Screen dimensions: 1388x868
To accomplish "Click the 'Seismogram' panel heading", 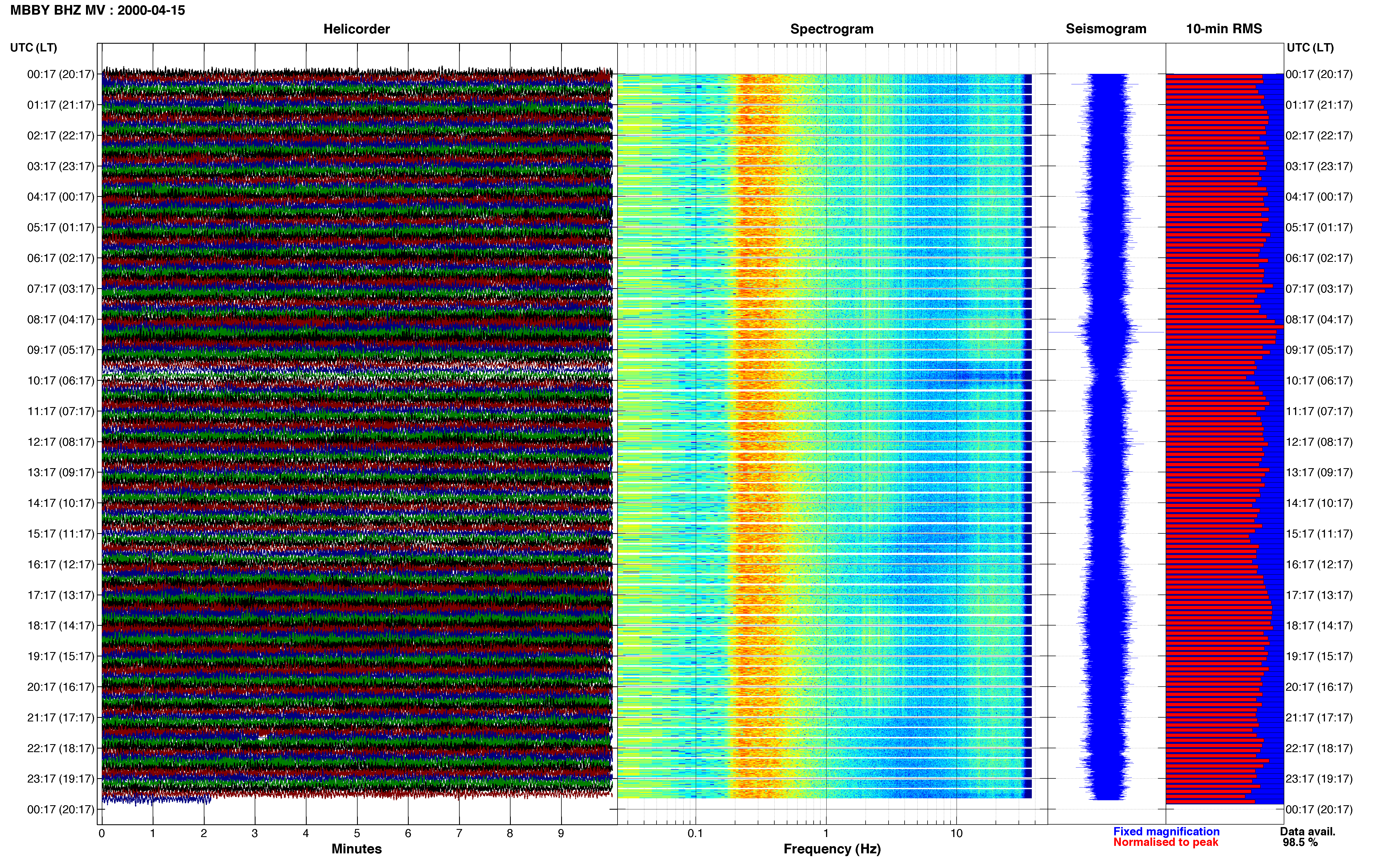I will (x=1106, y=29).
